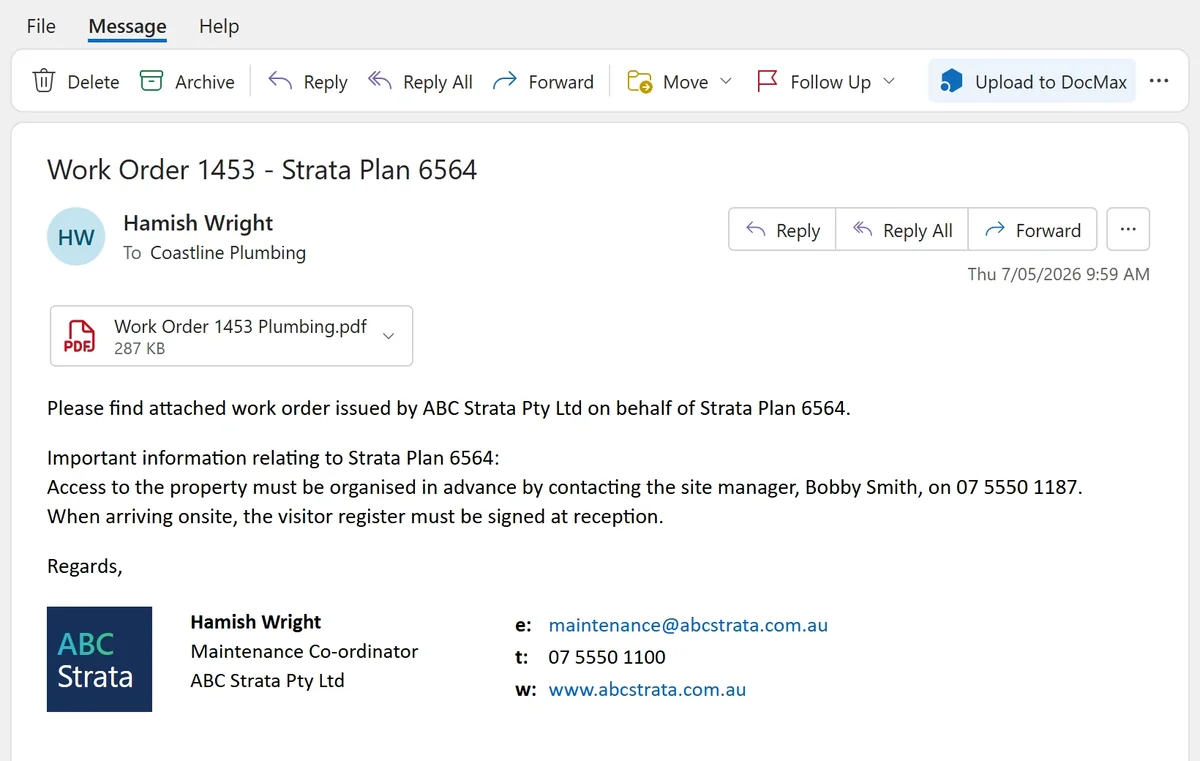
Task: Click sender name Hamish Wright
Action: click(198, 223)
